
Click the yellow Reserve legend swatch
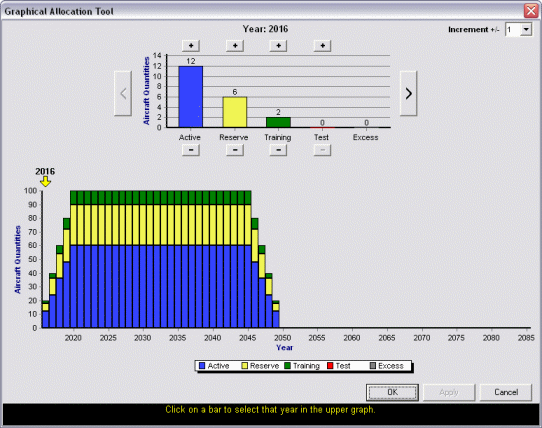click(x=245, y=366)
